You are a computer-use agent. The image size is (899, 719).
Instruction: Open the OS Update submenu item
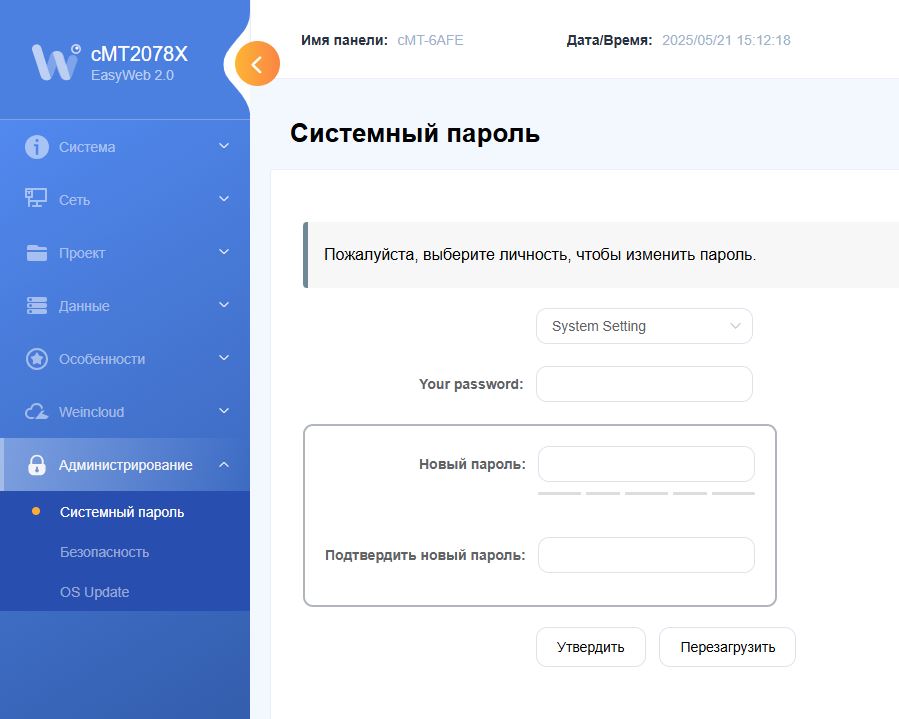point(94,592)
